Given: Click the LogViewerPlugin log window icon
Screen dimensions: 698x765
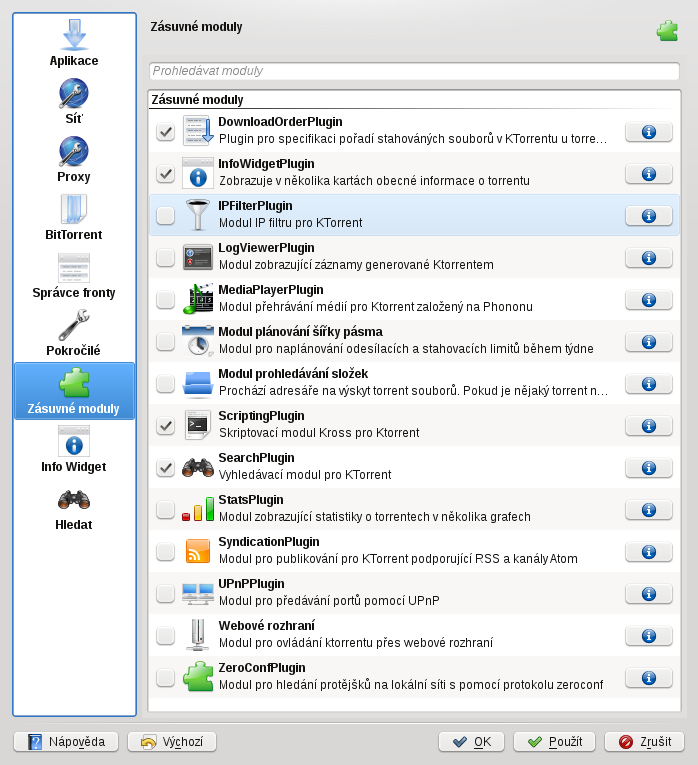Looking at the screenshot, I should [198, 257].
